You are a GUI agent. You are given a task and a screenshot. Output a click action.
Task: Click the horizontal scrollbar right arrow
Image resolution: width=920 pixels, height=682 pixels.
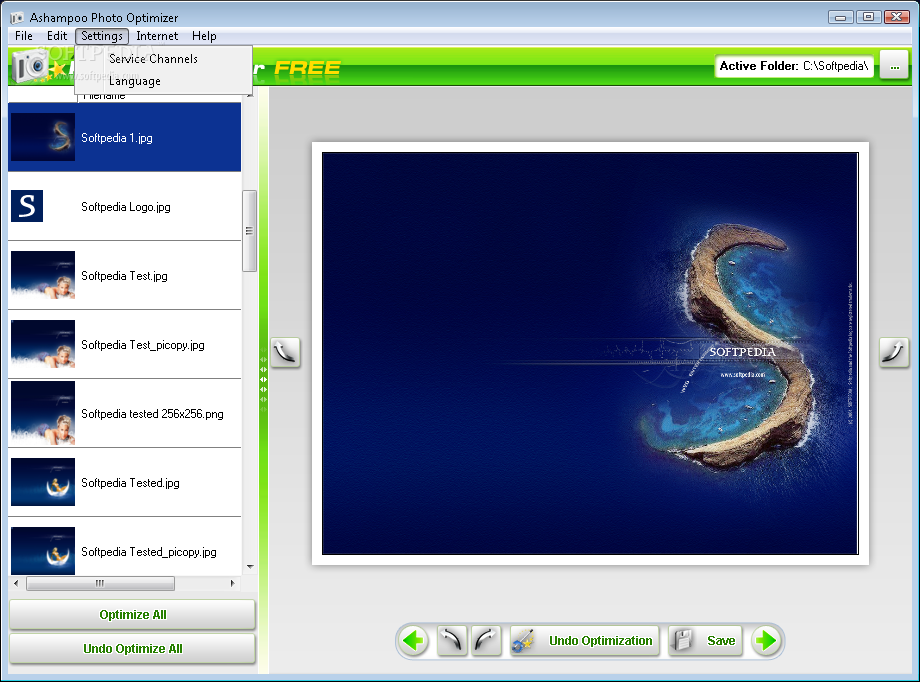[232, 583]
